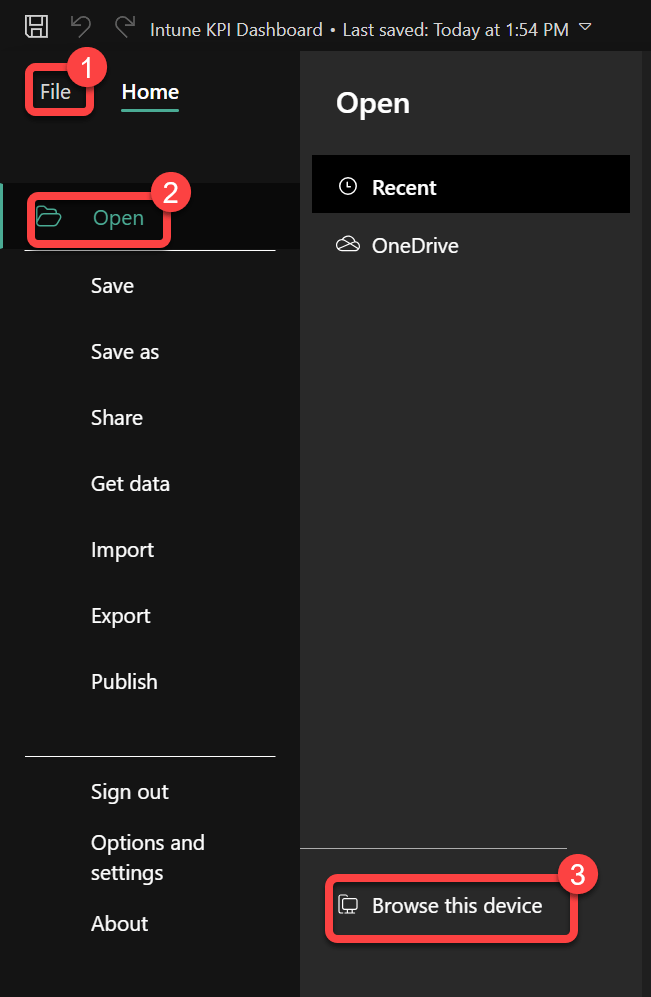The image size is (651, 997).
Task: Switch to the Home tab
Action: coord(150,92)
